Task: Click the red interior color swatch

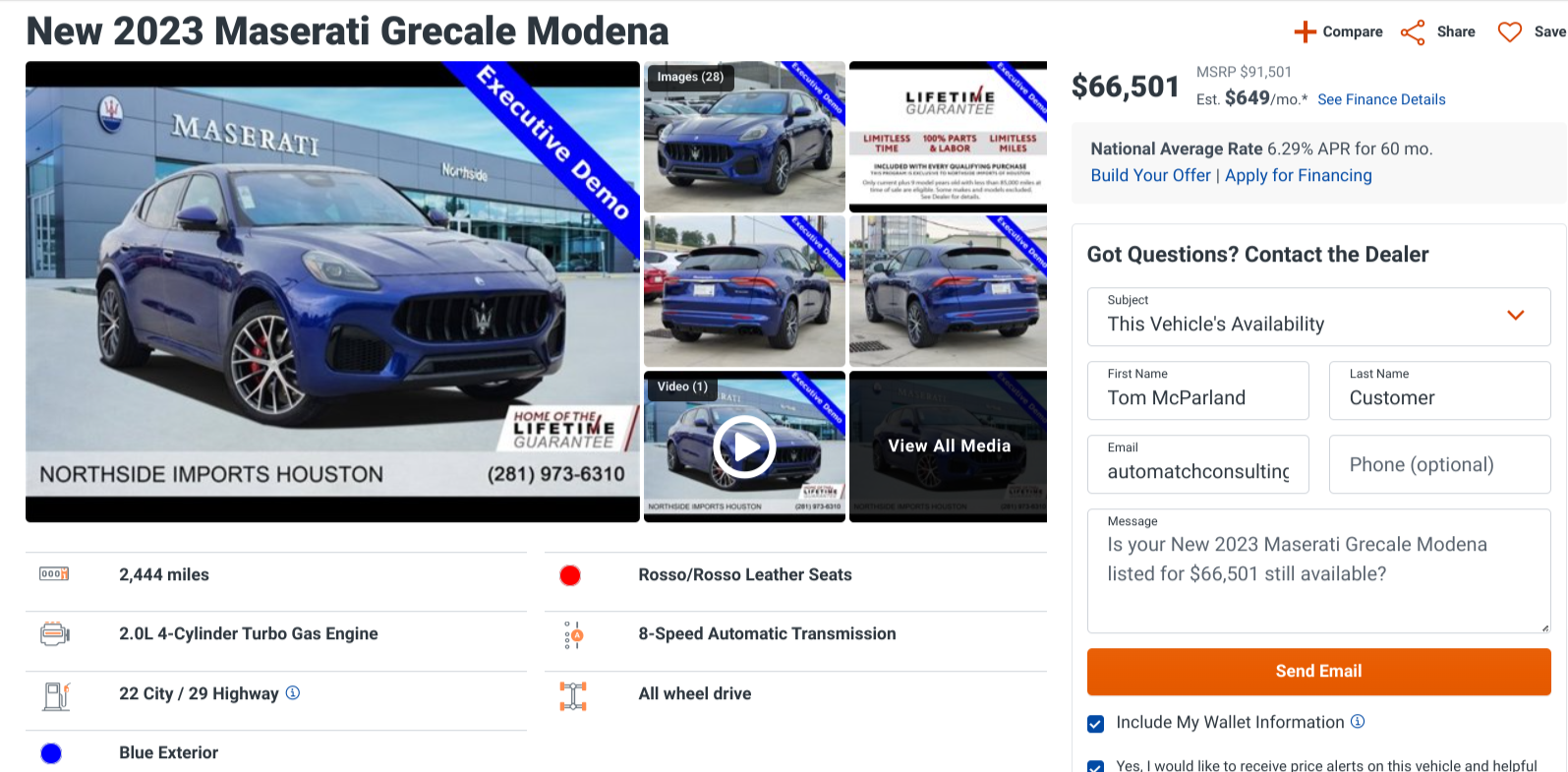Action: coord(570,575)
